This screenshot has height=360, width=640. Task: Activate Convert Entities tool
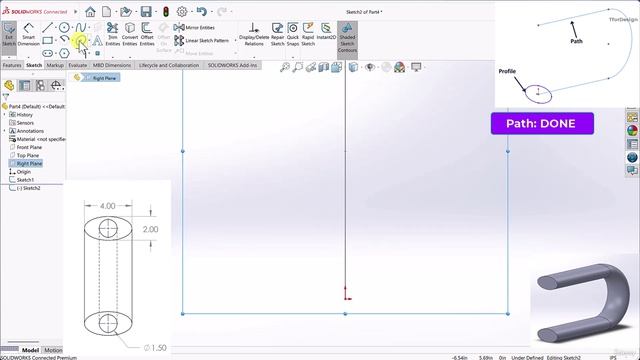pyautogui.click(x=130, y=35)
